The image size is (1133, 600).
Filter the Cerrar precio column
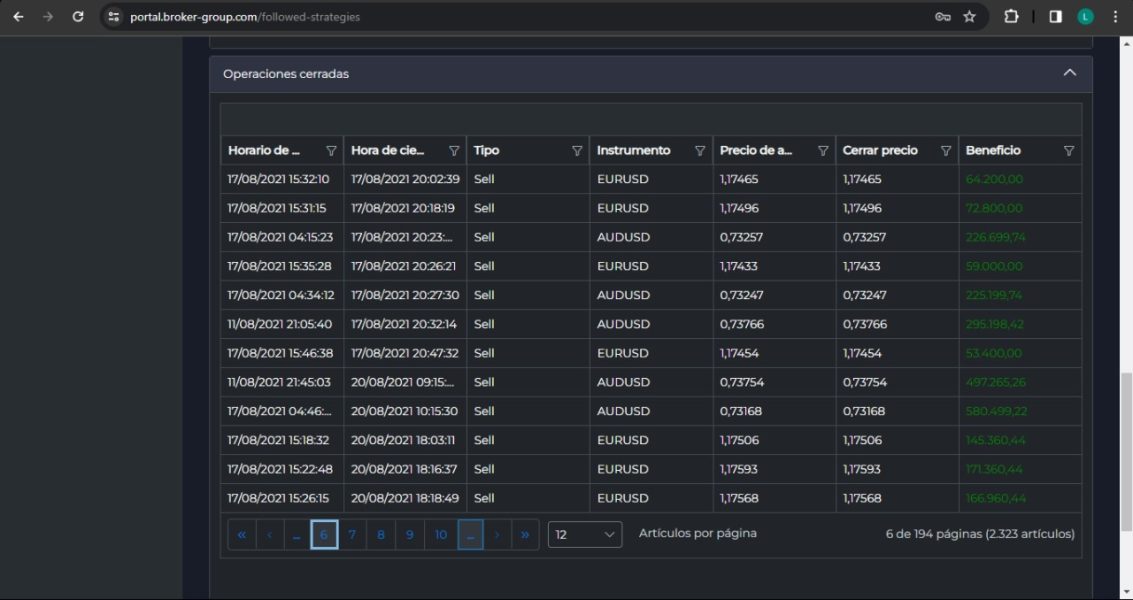click(946, 151)
